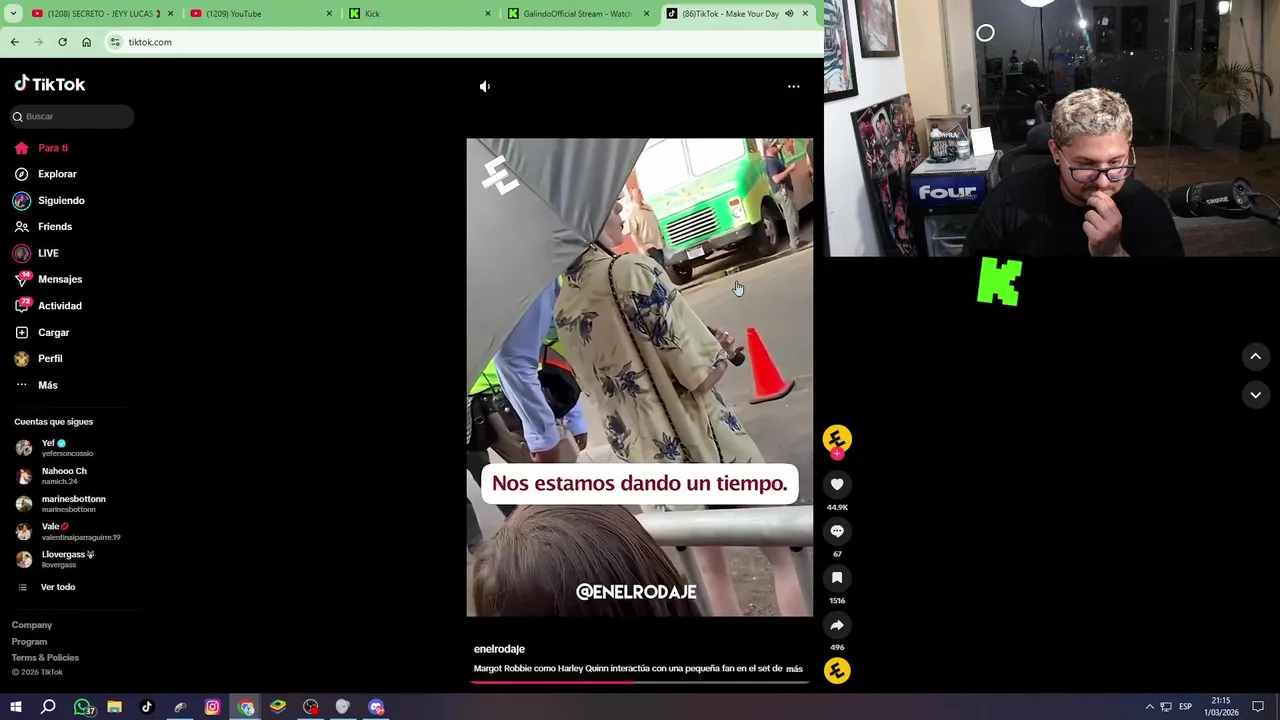
Task: Go to previous video with up chevron
Action: (x=1256, y=356)
